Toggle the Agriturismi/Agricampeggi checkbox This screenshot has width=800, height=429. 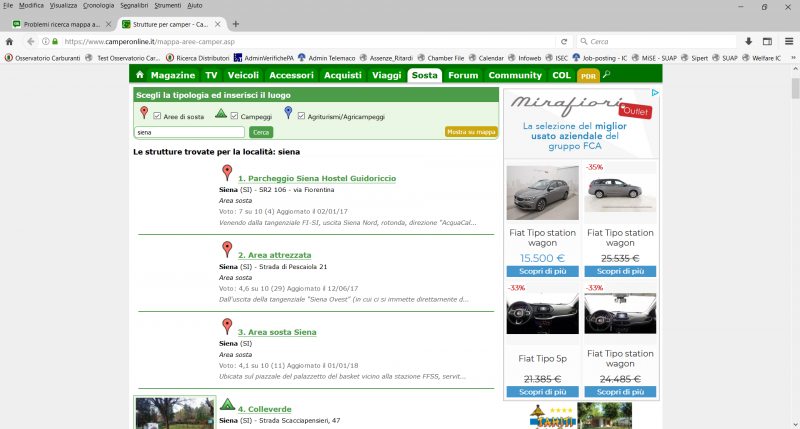point(301,116)
